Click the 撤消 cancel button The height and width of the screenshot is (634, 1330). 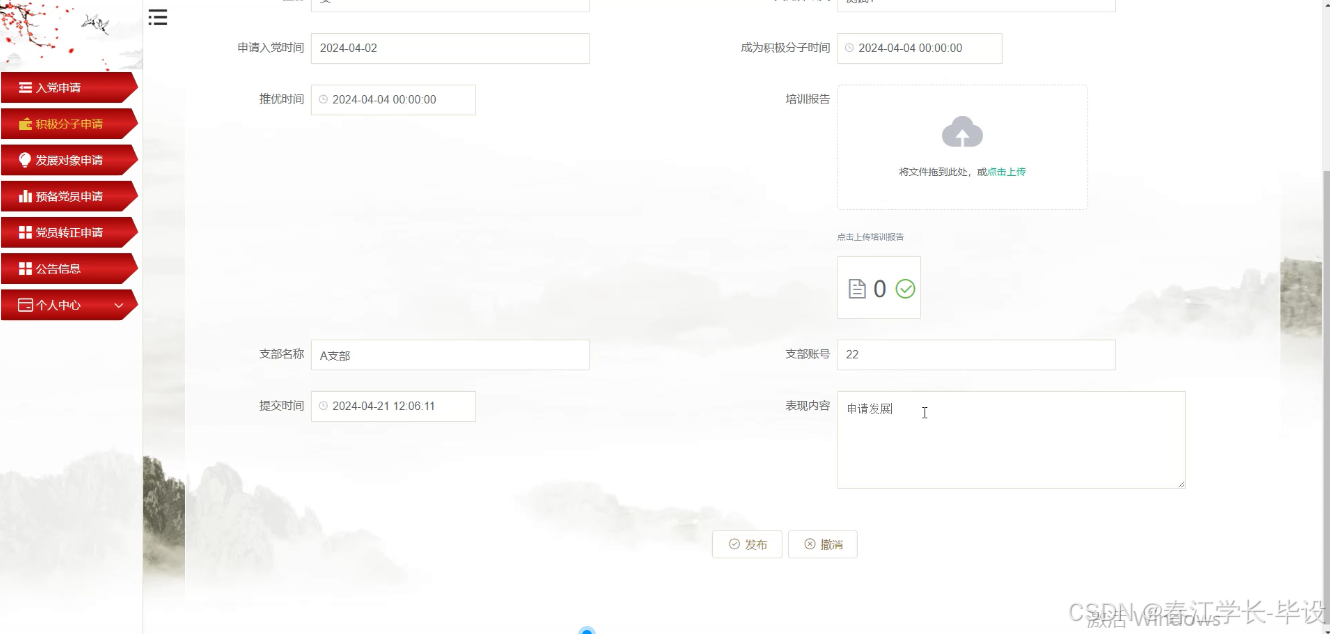coord(822,544)
